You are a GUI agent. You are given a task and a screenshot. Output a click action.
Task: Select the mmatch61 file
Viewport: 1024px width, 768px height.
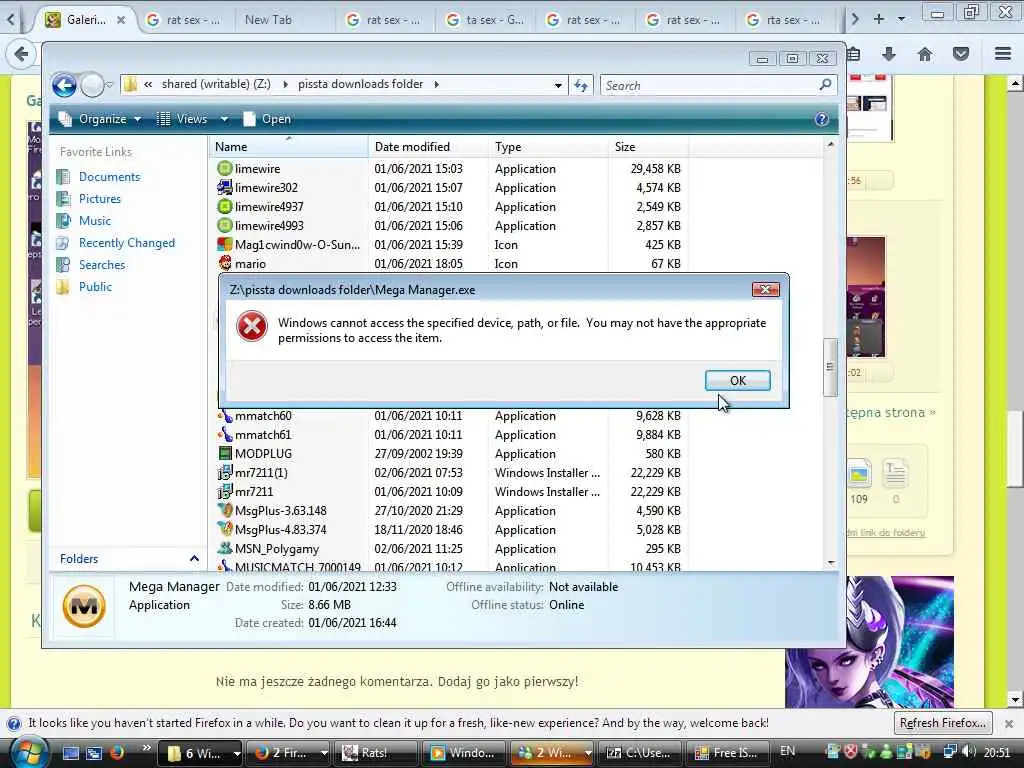coord(263,435)
